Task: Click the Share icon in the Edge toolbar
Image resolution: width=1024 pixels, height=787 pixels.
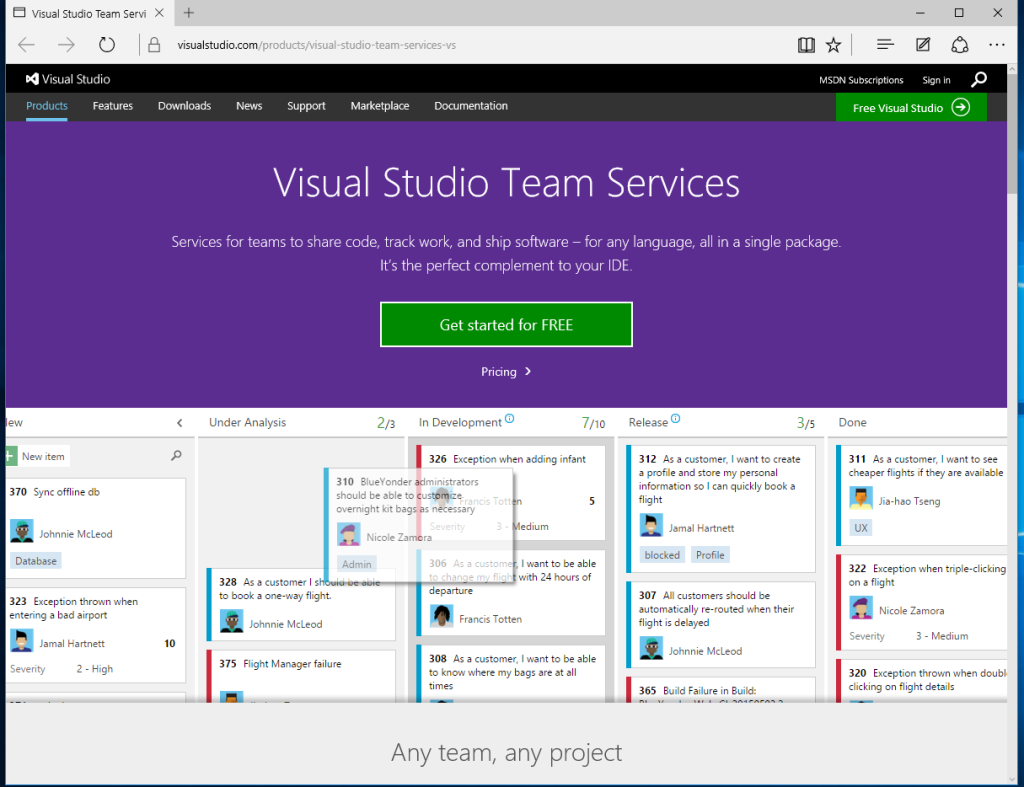Action: click(960, 44)
